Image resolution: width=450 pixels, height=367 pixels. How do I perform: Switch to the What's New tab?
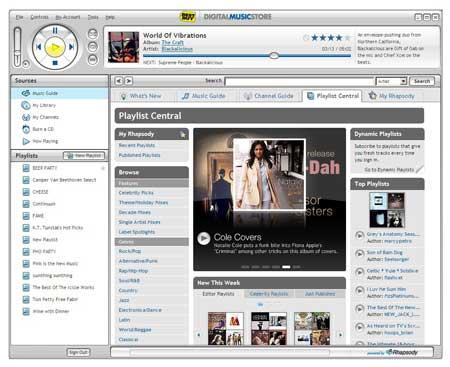pos(141,96)
